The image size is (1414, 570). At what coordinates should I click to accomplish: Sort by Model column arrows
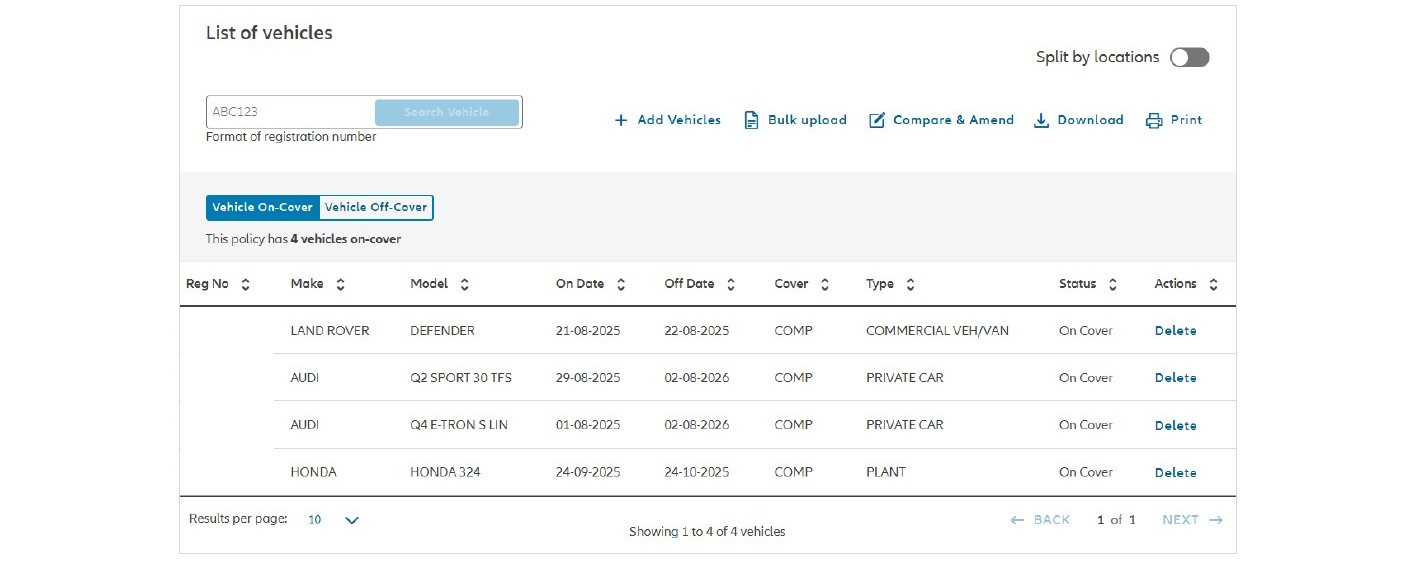(x=464, y=285)
